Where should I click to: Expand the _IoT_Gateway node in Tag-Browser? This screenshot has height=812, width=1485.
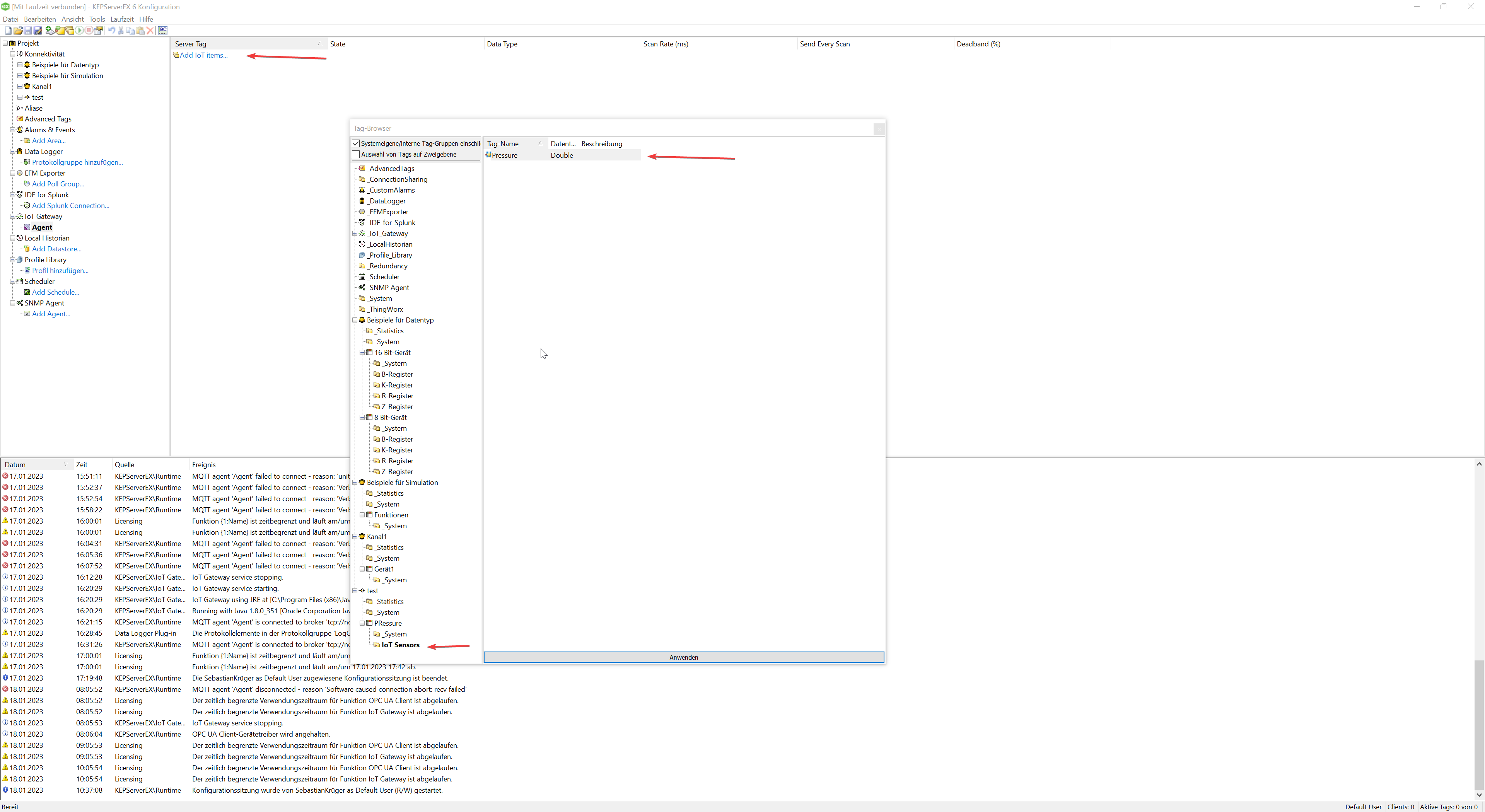(x=355, y=234)
